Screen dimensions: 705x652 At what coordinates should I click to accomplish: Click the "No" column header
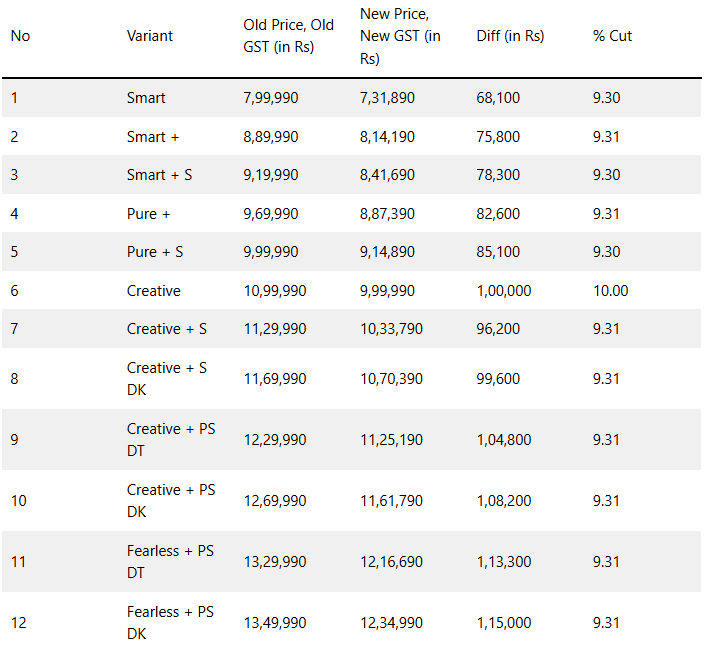(x=20, y=36)
